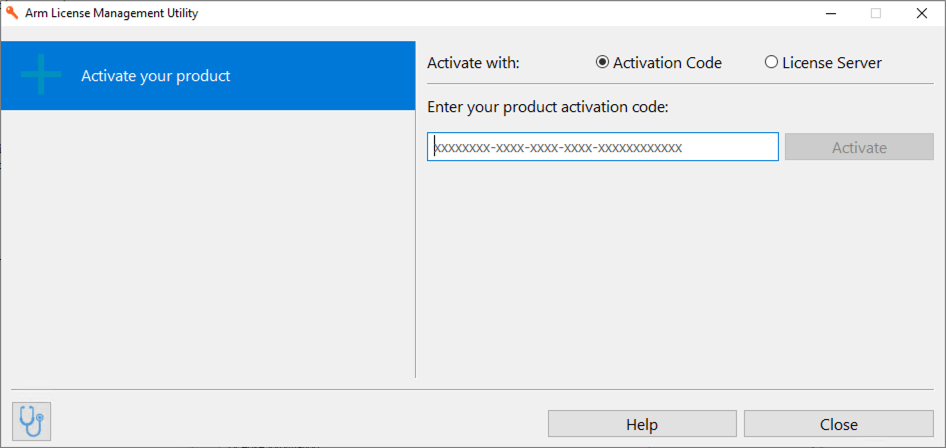
Task: Click the "Activation Code" label text
Action: click(x=667, y=63)
